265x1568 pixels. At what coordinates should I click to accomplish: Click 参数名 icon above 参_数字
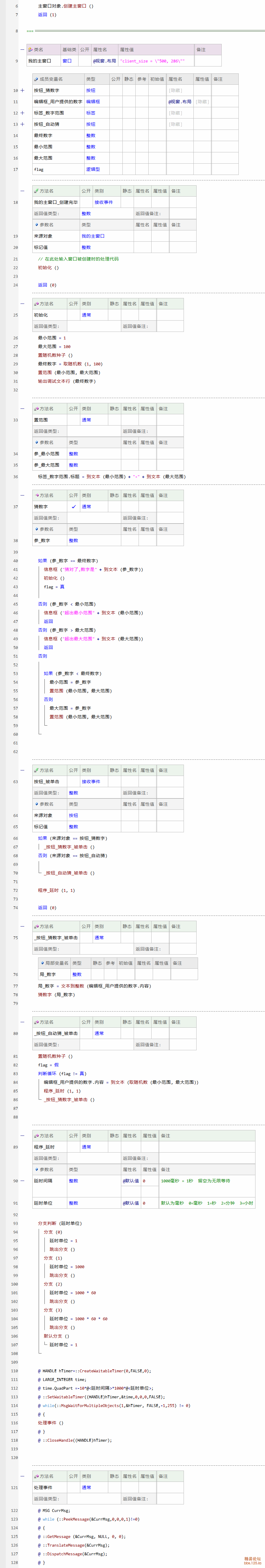[36, 529]
